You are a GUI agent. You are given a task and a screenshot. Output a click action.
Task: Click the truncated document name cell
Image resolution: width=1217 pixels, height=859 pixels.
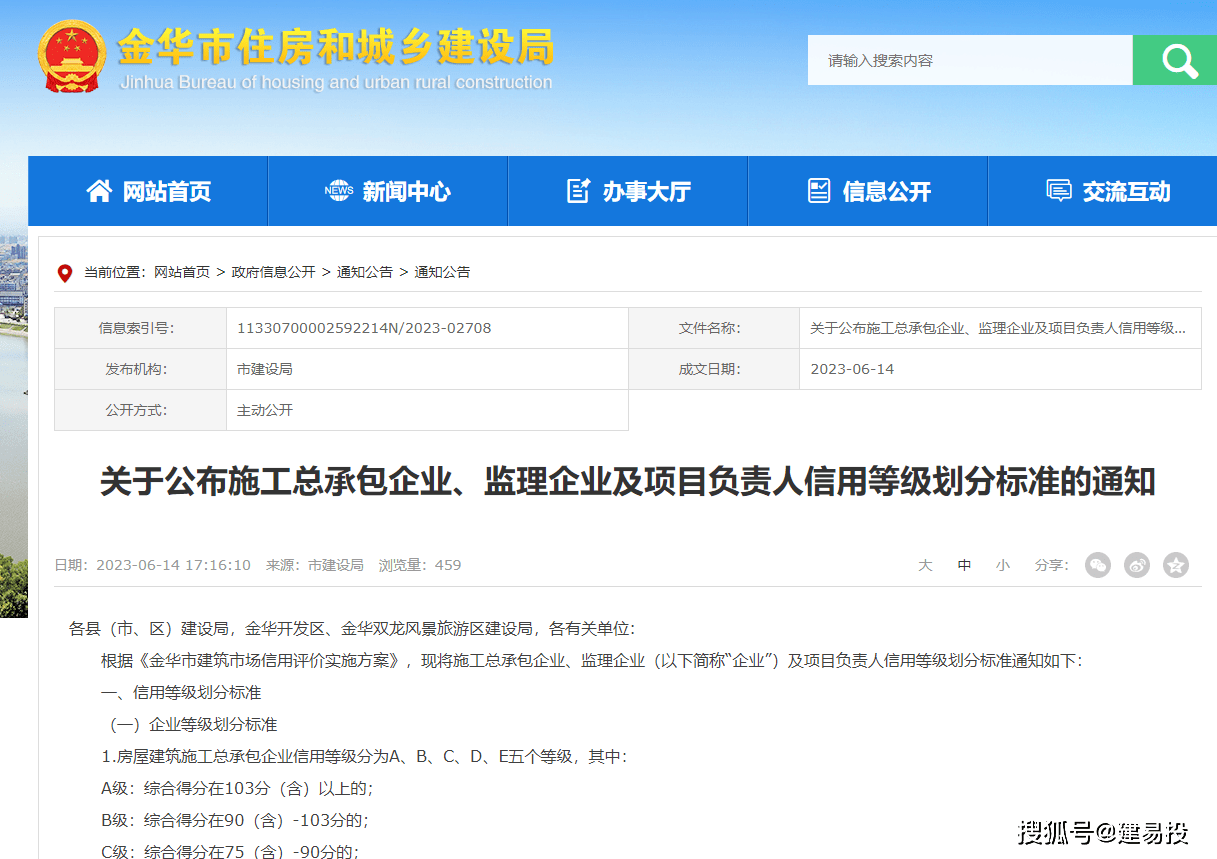[998, 328]
